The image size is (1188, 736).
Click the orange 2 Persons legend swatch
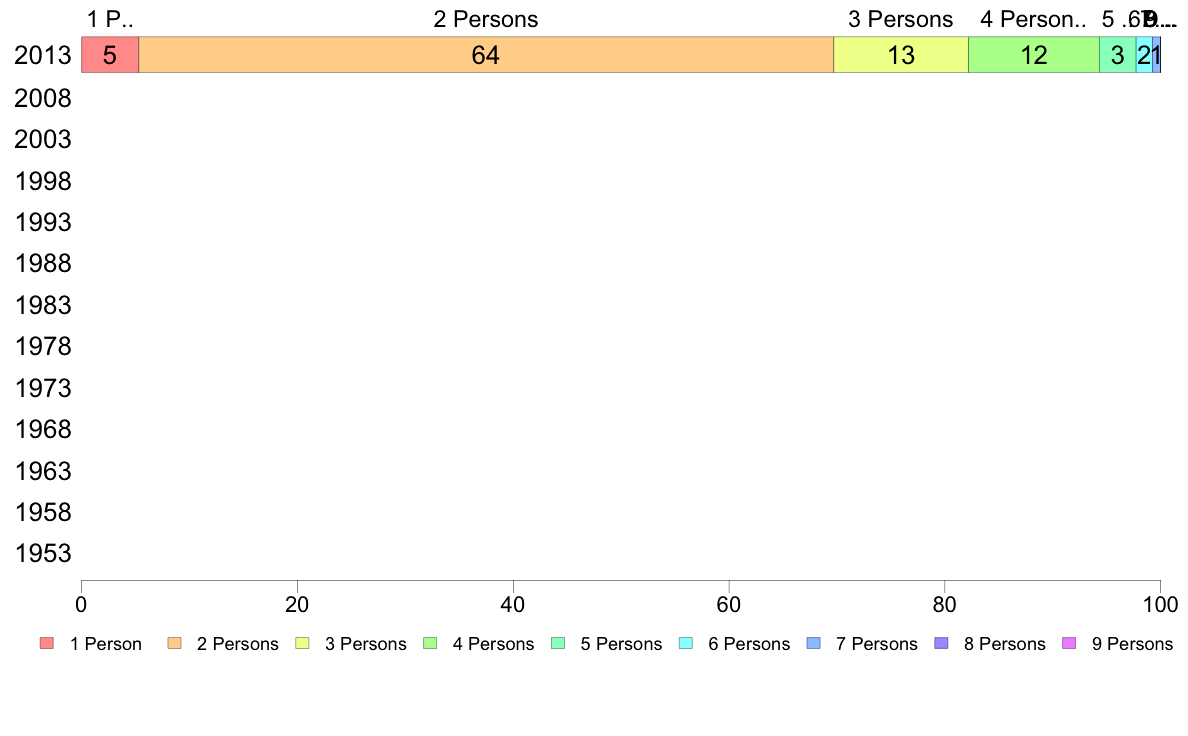tap(174, 644)
